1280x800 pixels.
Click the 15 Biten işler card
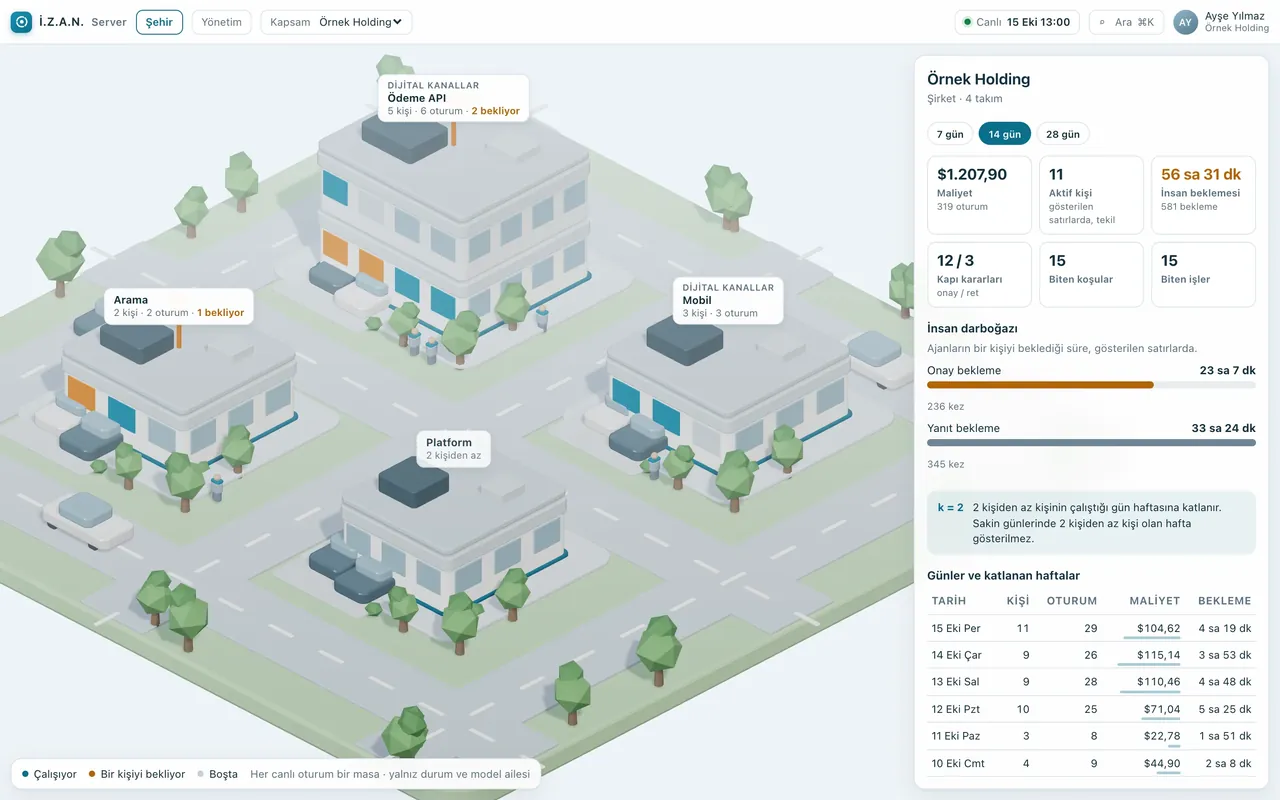point(1203,274)
